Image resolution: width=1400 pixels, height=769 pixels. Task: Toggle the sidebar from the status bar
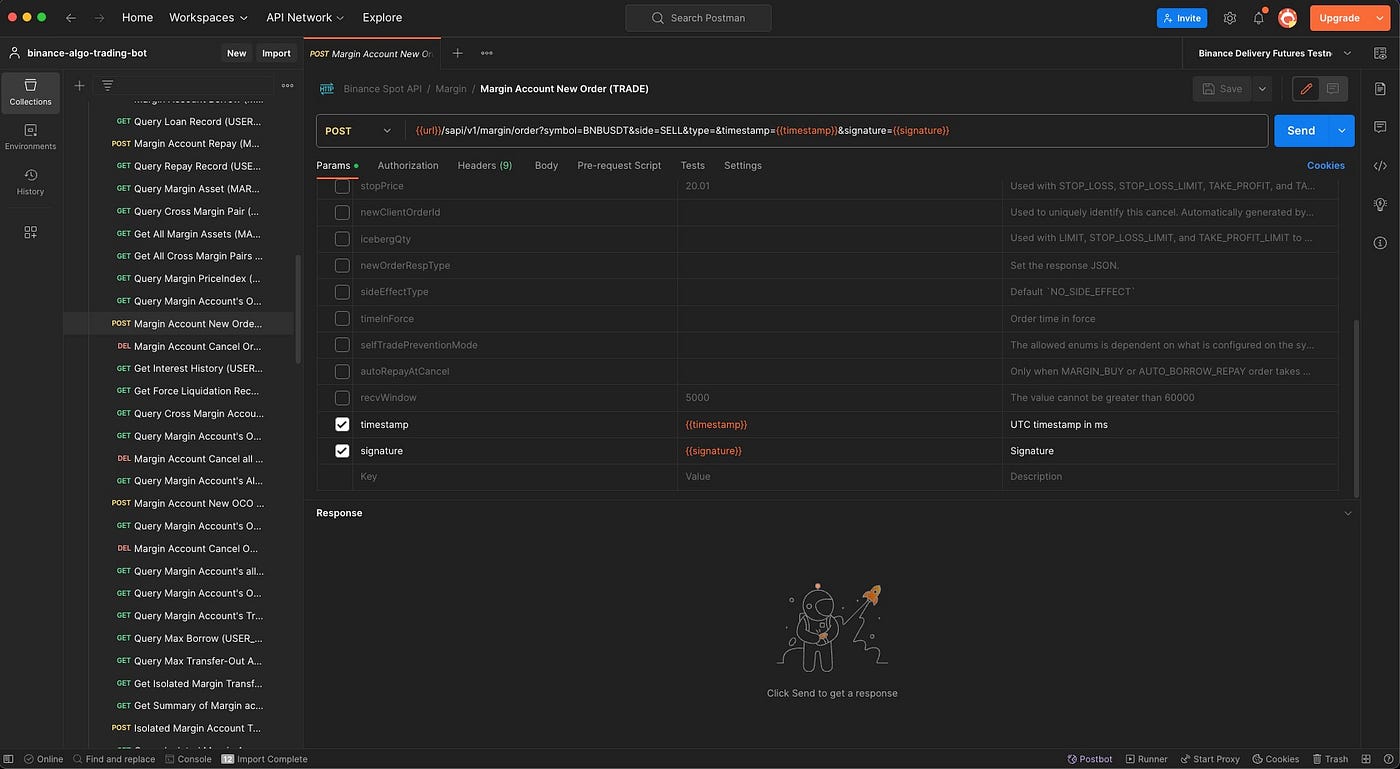[9, 759]
